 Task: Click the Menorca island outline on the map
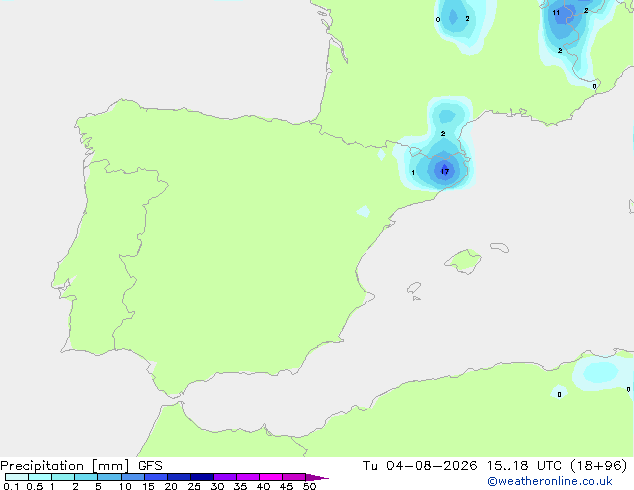click(x=500, y=247)
